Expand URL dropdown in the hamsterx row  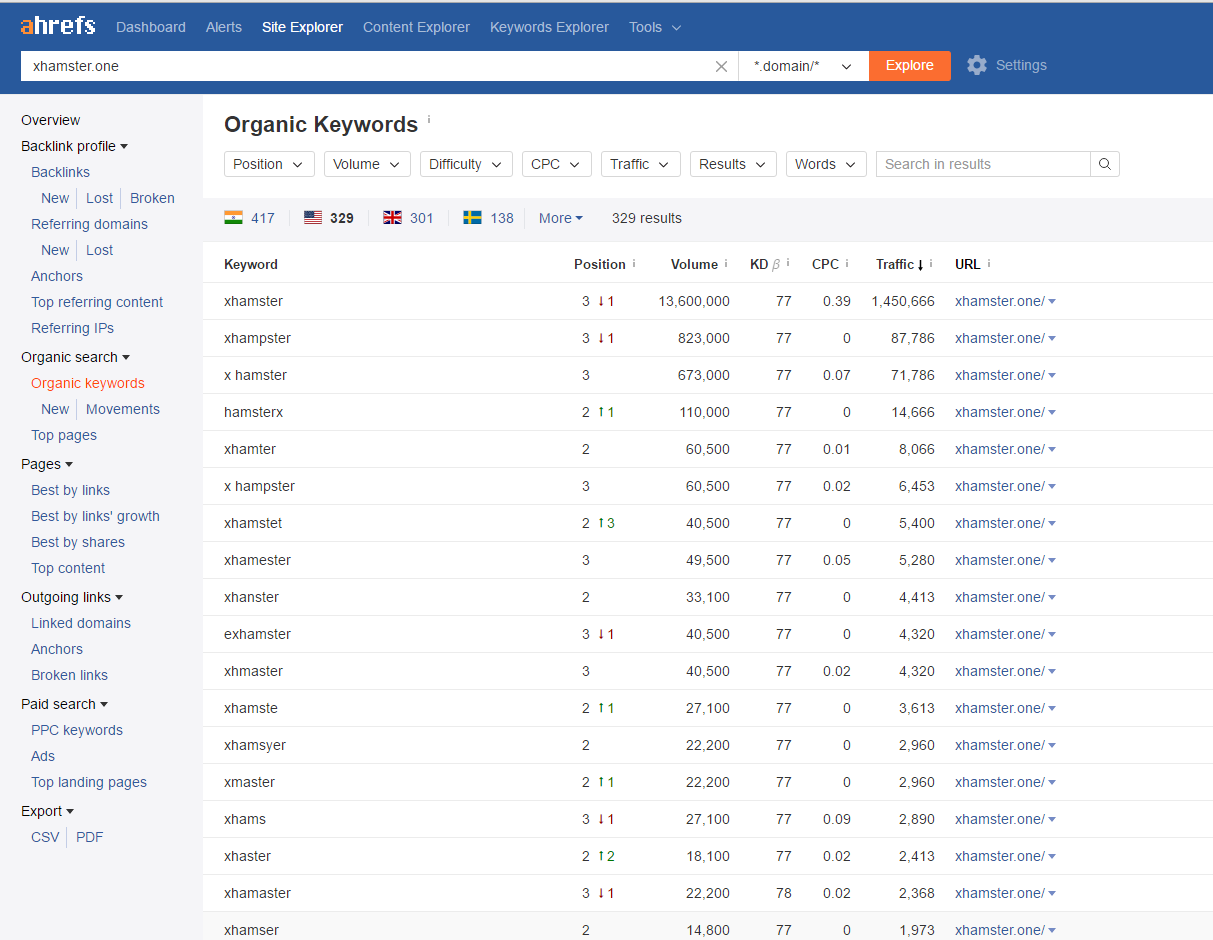click(x=1052, y=413)
